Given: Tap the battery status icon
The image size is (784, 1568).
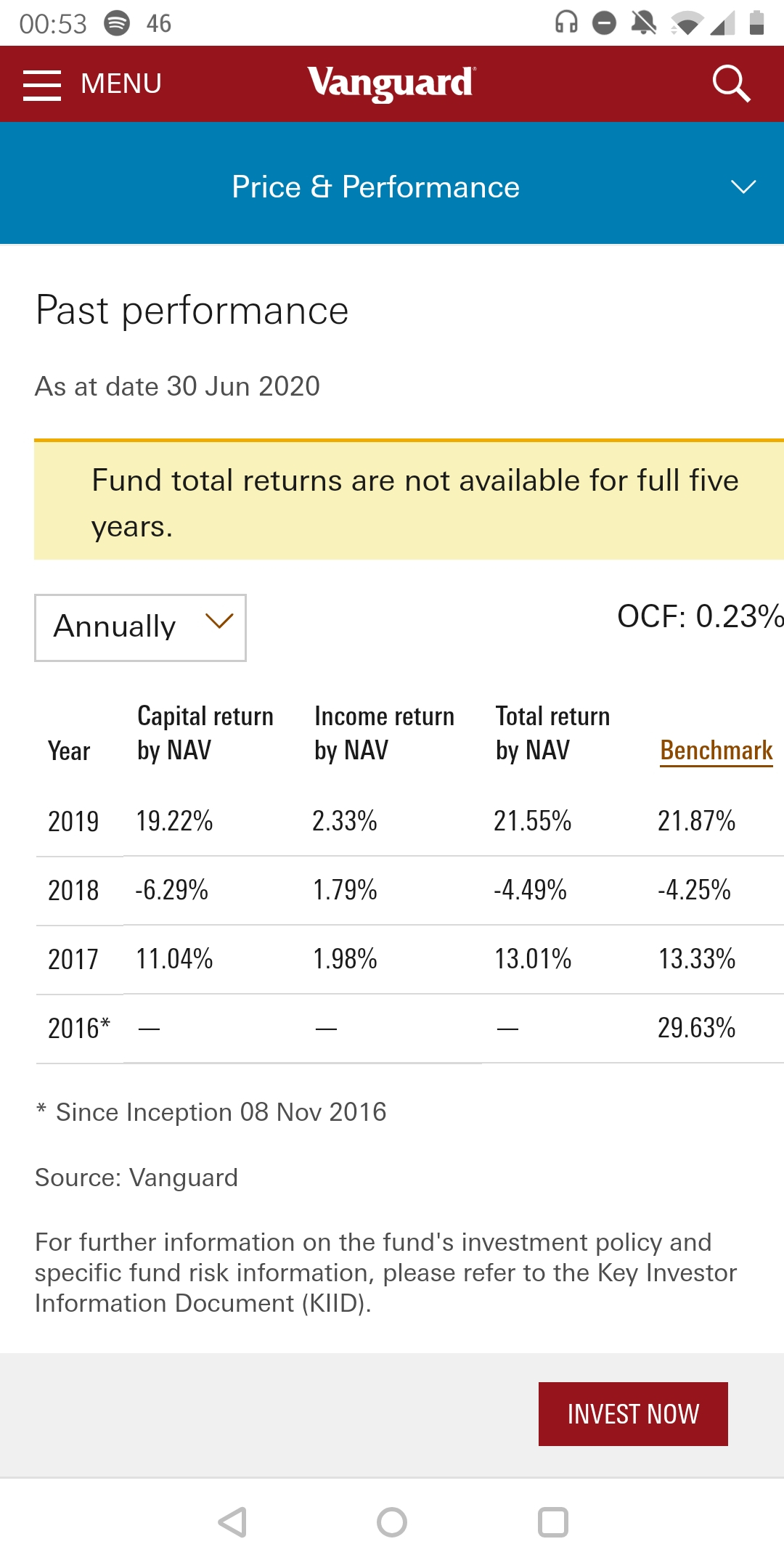Looking at the screenshot, I should coord(756,23).
